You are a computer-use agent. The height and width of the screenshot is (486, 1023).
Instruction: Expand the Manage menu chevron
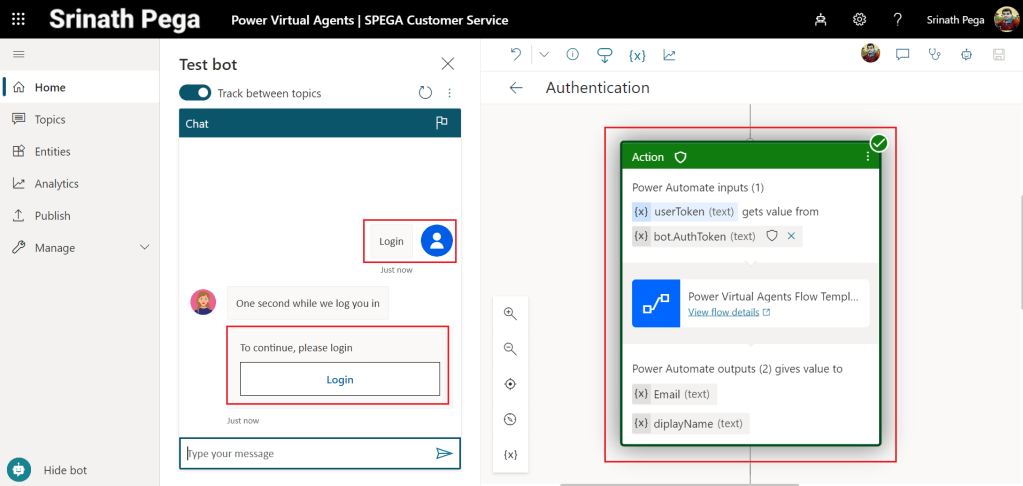[144, 248]
